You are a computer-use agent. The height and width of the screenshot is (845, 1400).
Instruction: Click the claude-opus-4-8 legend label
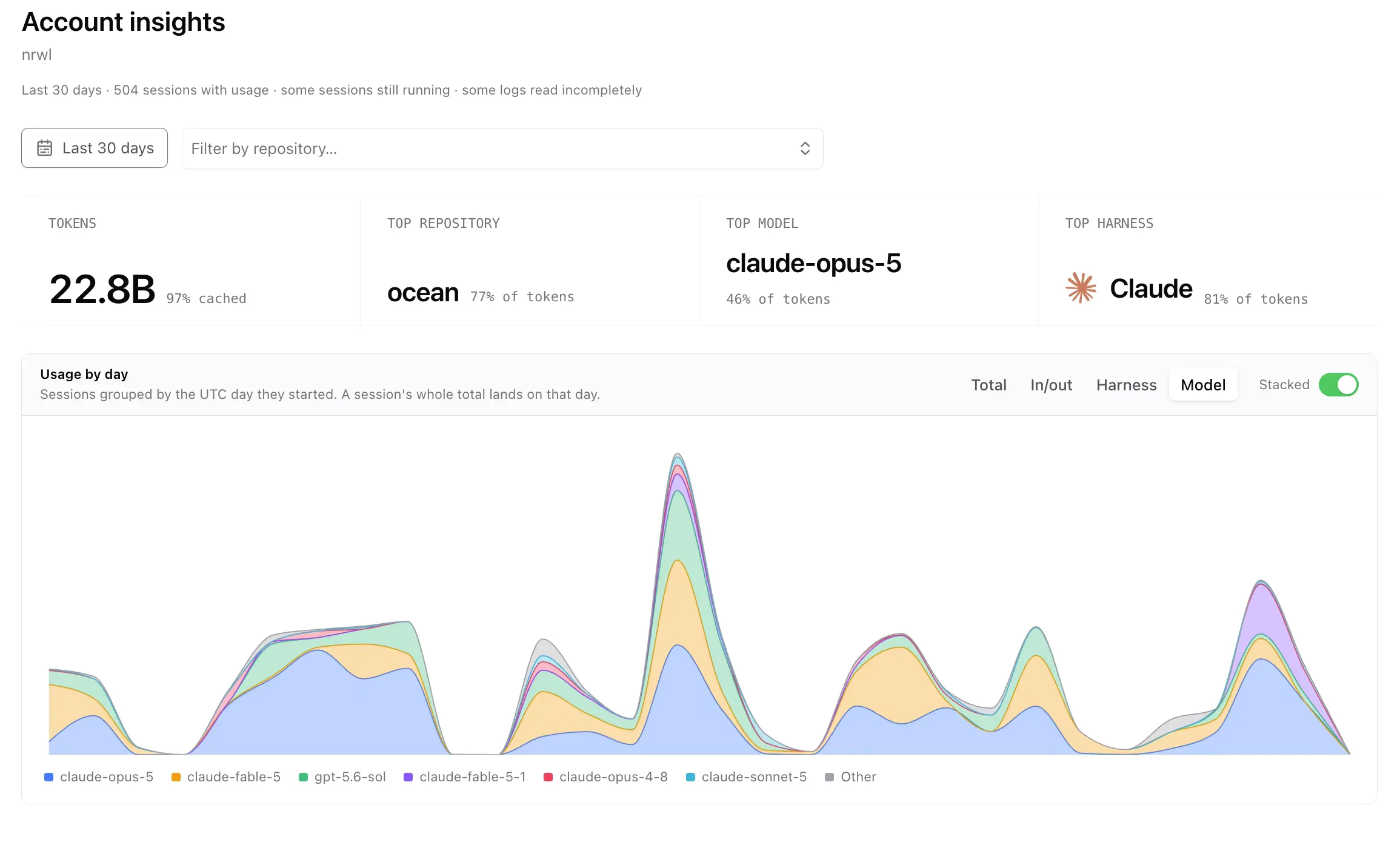pos(613,777)
